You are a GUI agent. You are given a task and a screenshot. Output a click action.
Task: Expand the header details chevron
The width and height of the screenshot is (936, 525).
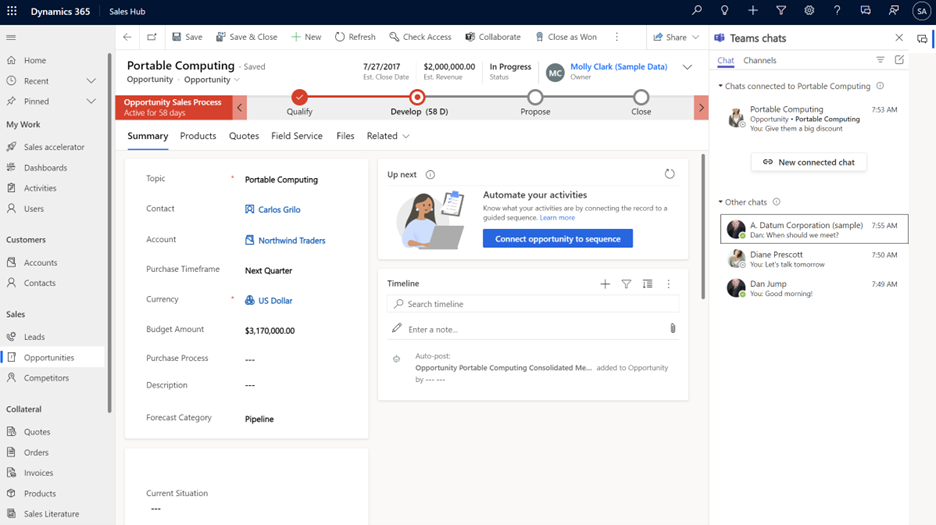click(x=687, y=67)
